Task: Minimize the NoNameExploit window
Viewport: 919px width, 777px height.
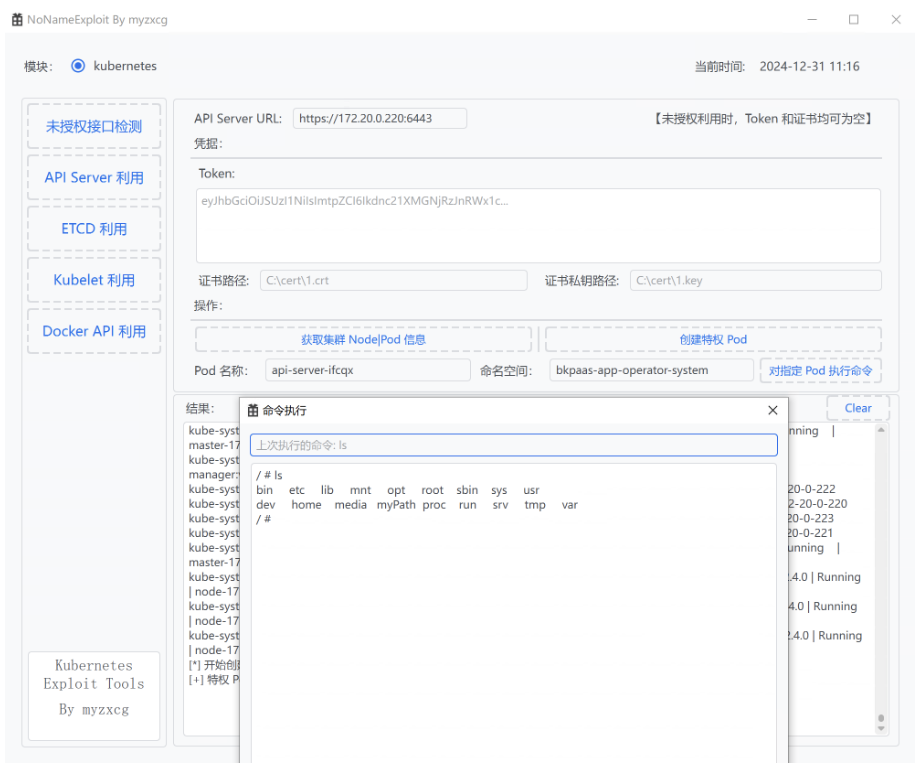Action: coord(812,19)
